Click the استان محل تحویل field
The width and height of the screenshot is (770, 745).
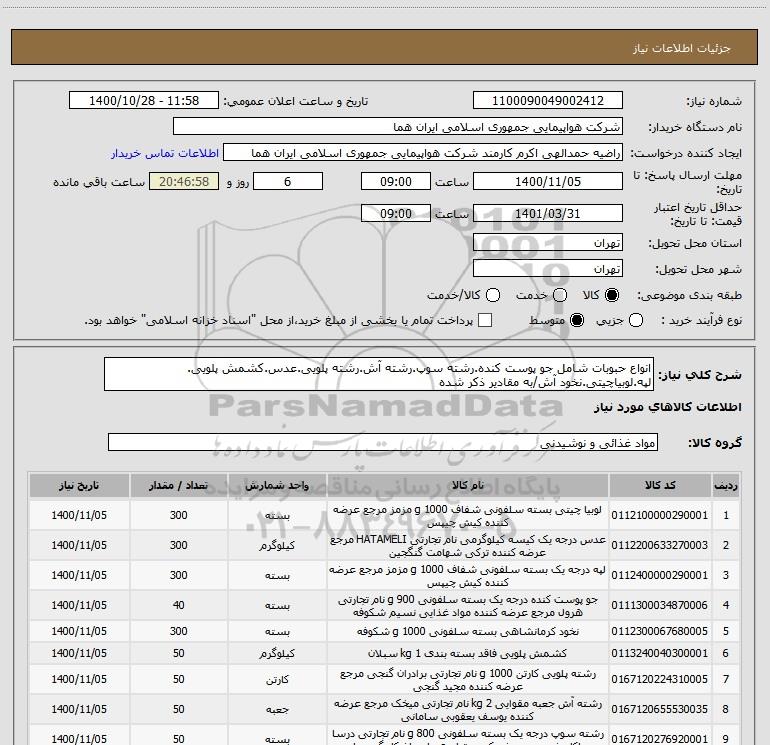(547, 243)
